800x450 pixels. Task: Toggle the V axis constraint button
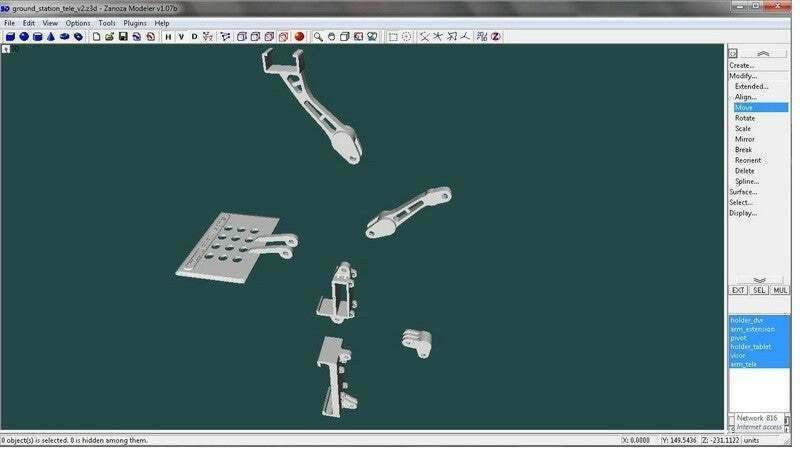tap(181, 37)
